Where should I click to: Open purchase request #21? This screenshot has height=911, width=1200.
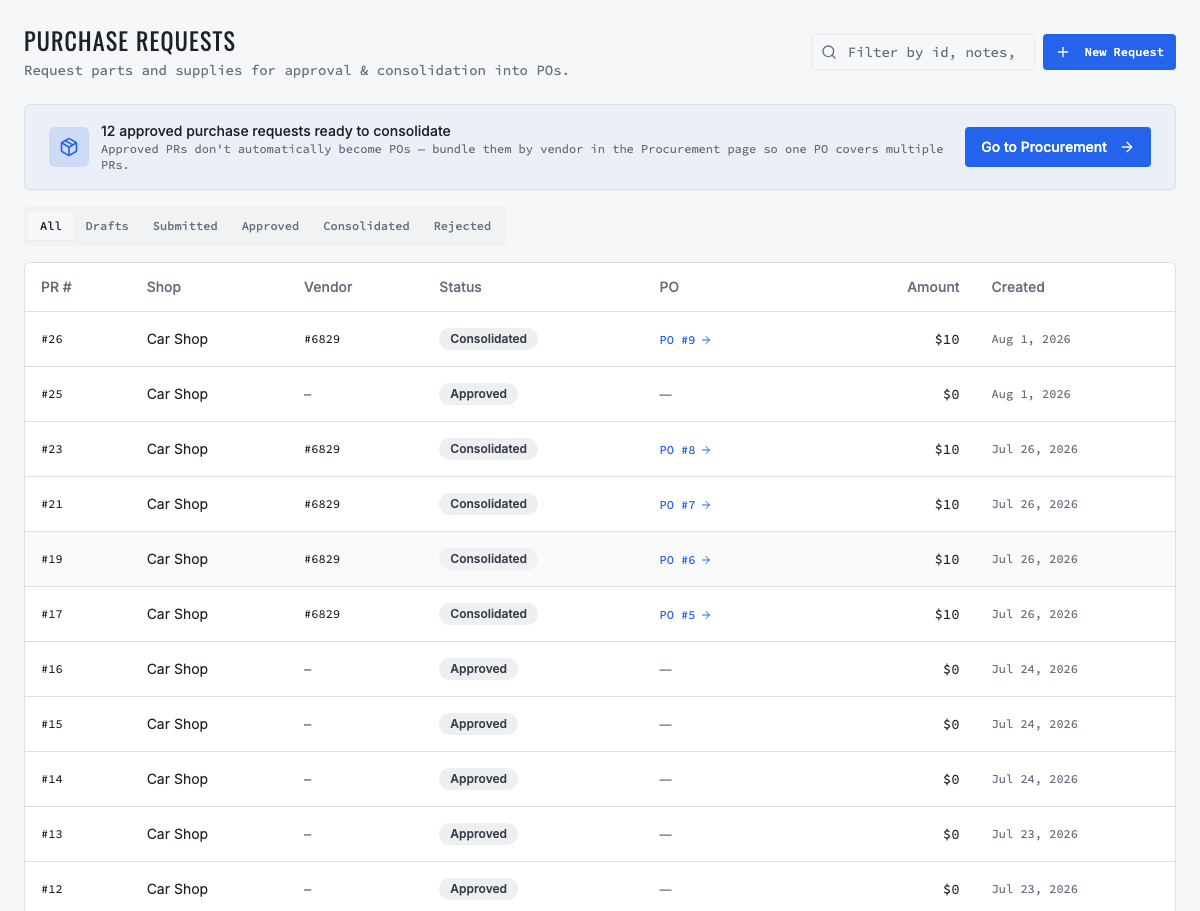600,504
